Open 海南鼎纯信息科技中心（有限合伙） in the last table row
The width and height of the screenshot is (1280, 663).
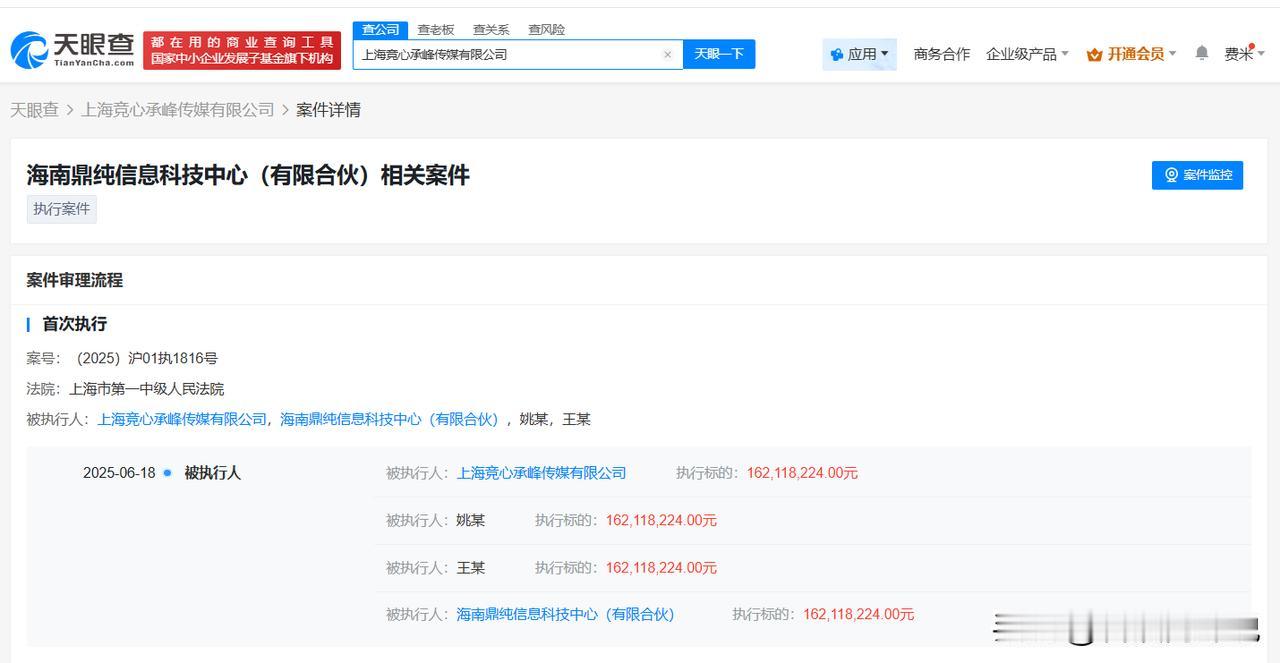point(565,614)
